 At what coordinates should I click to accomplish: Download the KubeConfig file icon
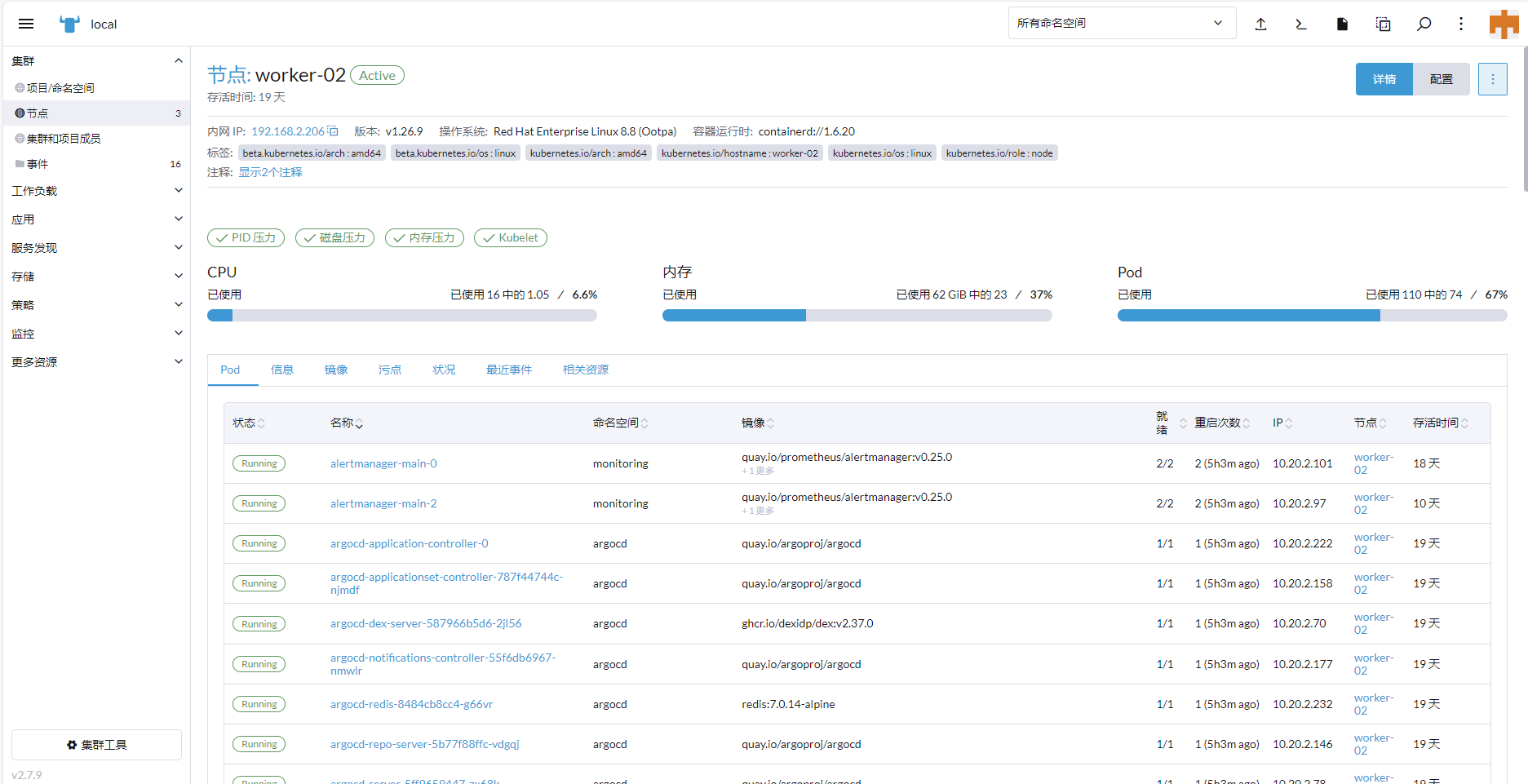(1342, 24)
